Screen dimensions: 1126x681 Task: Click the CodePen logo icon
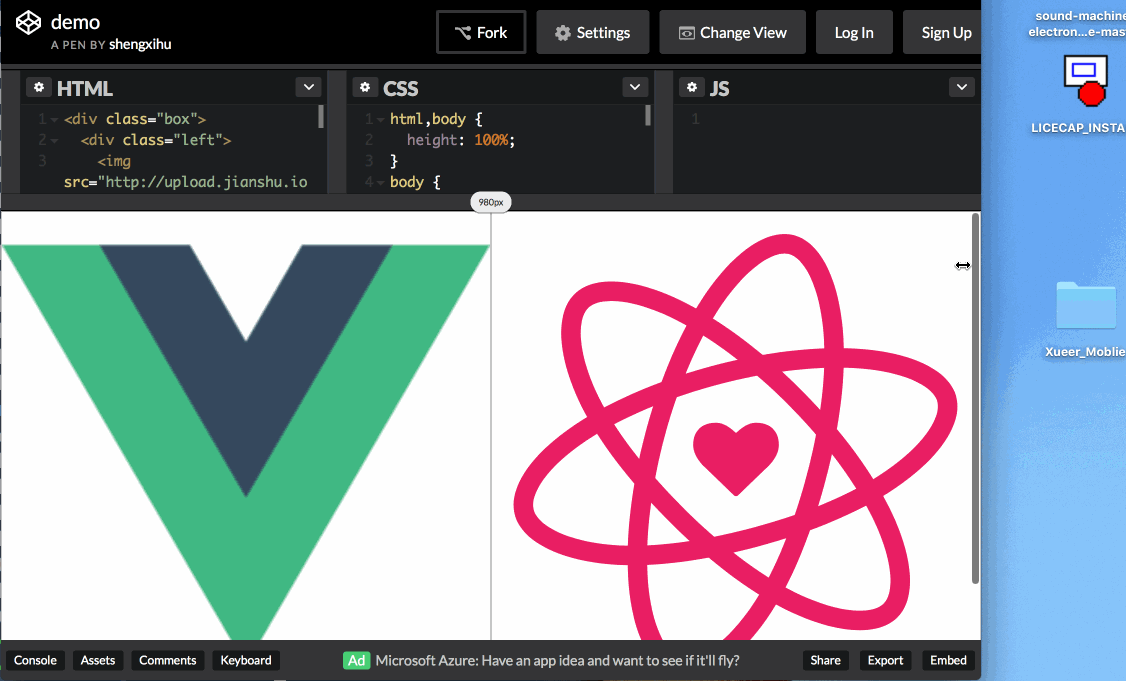point(29,22)
